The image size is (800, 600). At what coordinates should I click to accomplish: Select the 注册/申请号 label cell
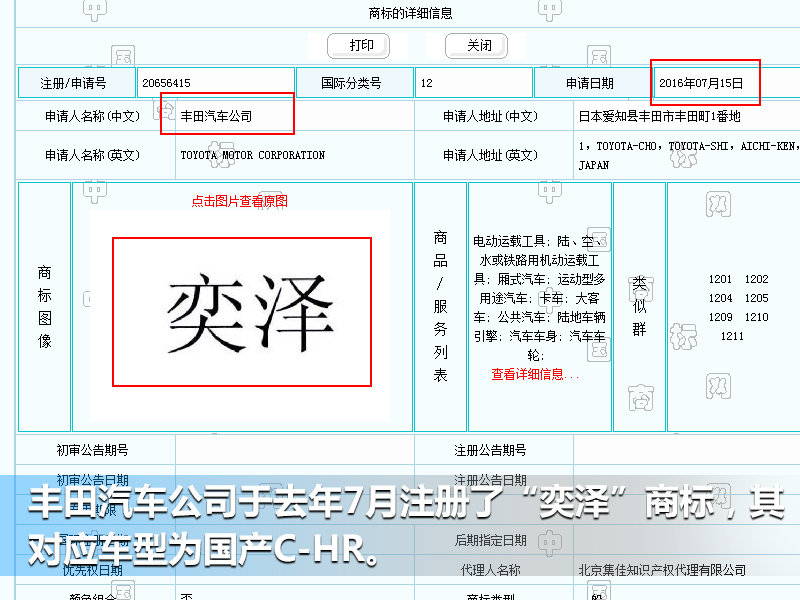click(77, 83)
